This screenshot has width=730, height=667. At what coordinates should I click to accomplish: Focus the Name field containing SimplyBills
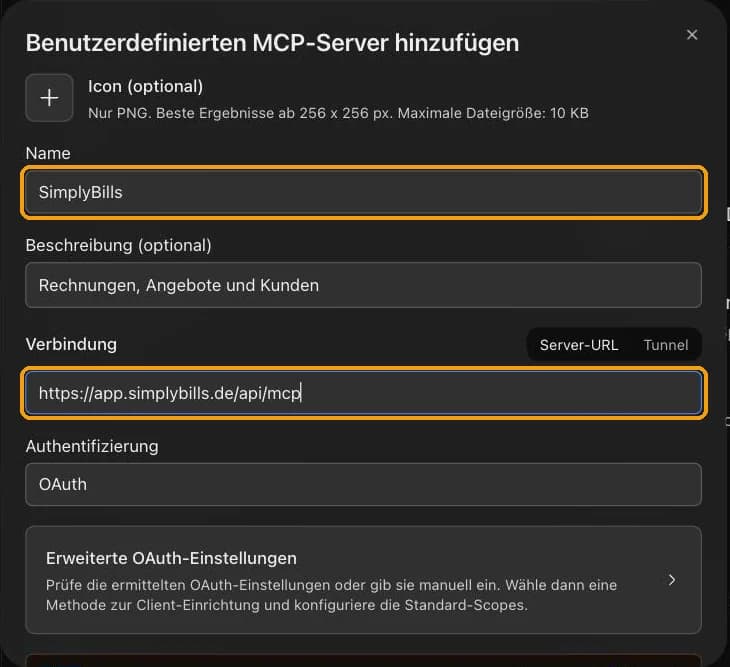[x=364, y=192]
